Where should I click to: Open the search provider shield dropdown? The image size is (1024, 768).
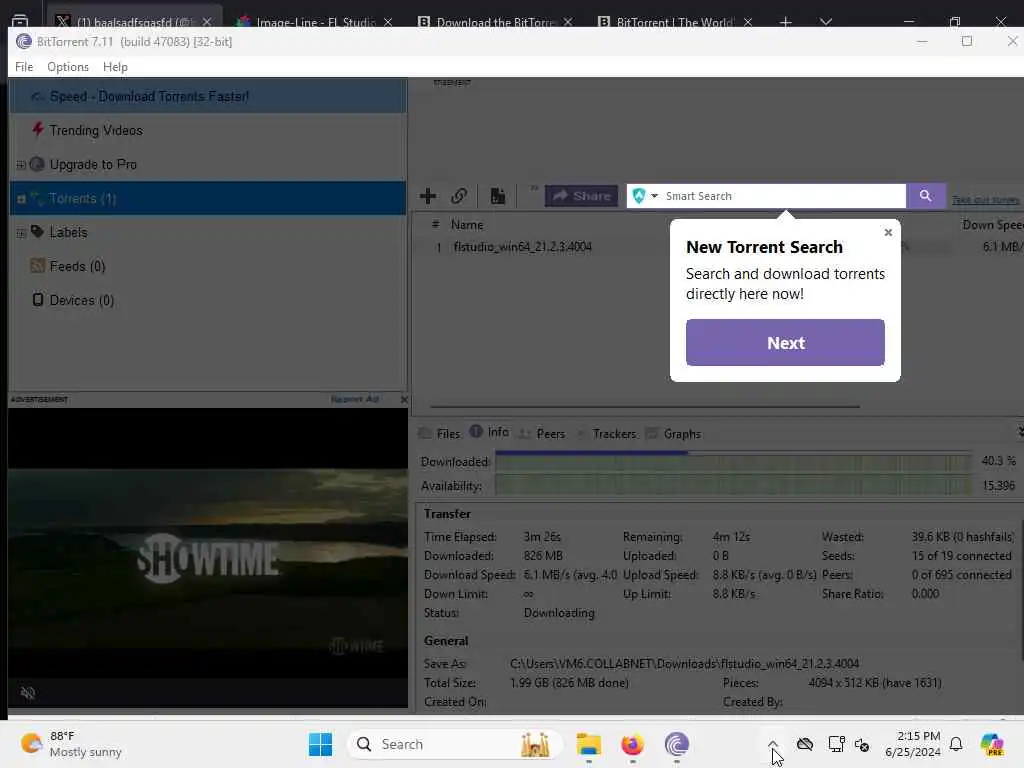pyautogui.click(x=645, y=196)
